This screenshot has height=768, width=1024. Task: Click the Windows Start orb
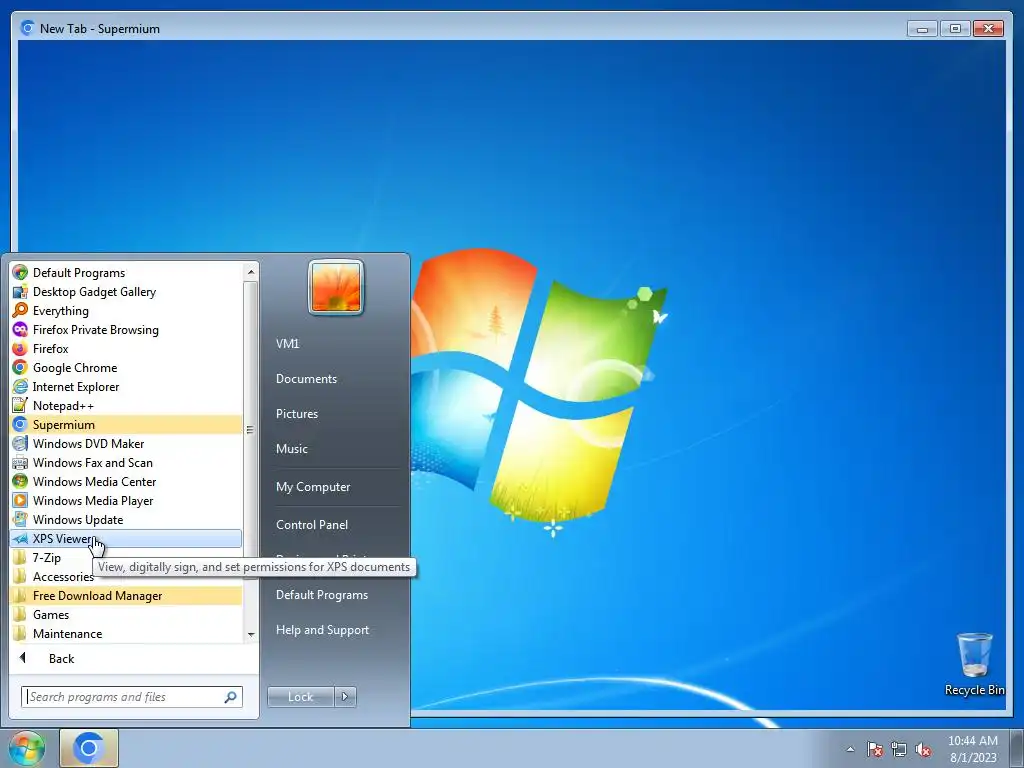tap(27, 748)
